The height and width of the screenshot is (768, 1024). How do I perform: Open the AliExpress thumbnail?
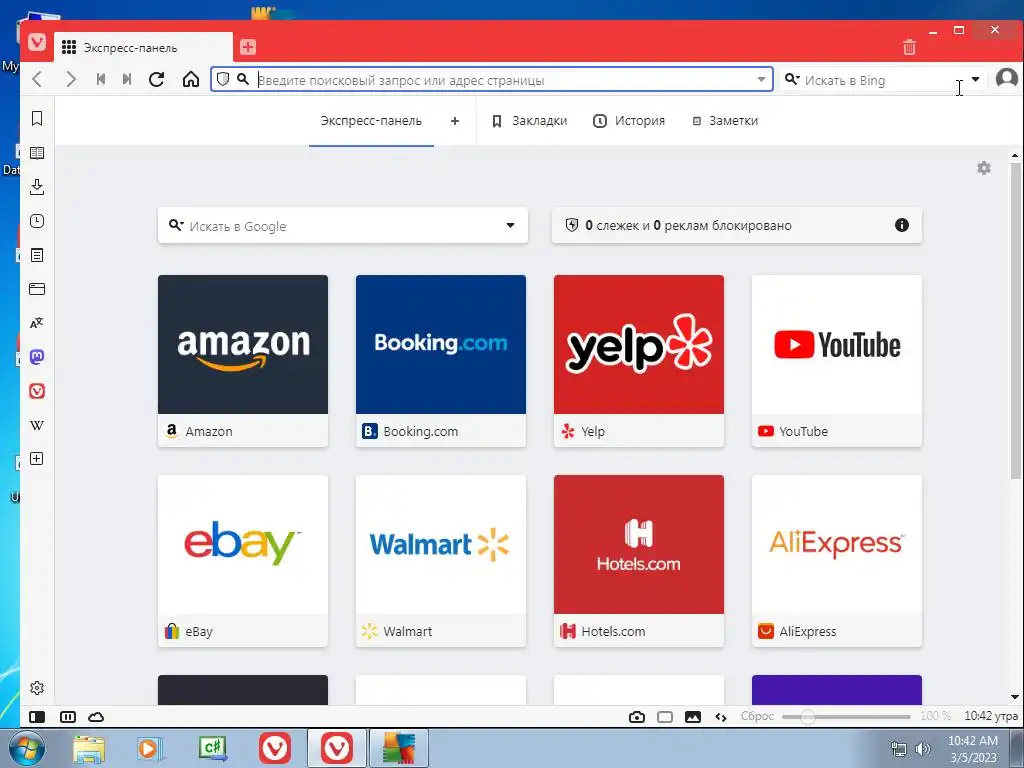(x=837, y=545)
